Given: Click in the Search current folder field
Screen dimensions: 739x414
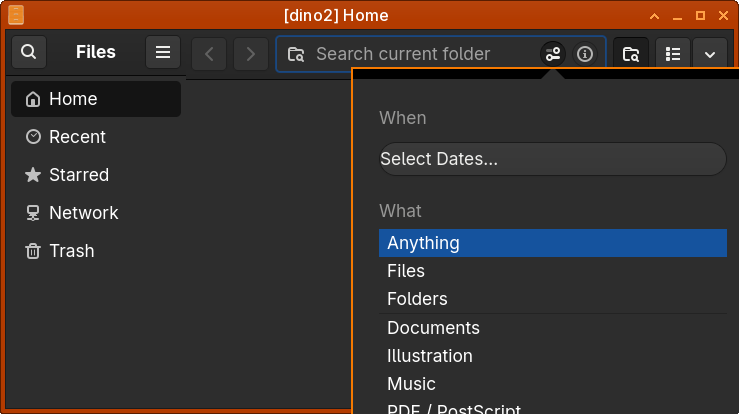Looking at the screenshot, I should click(420, 54).
